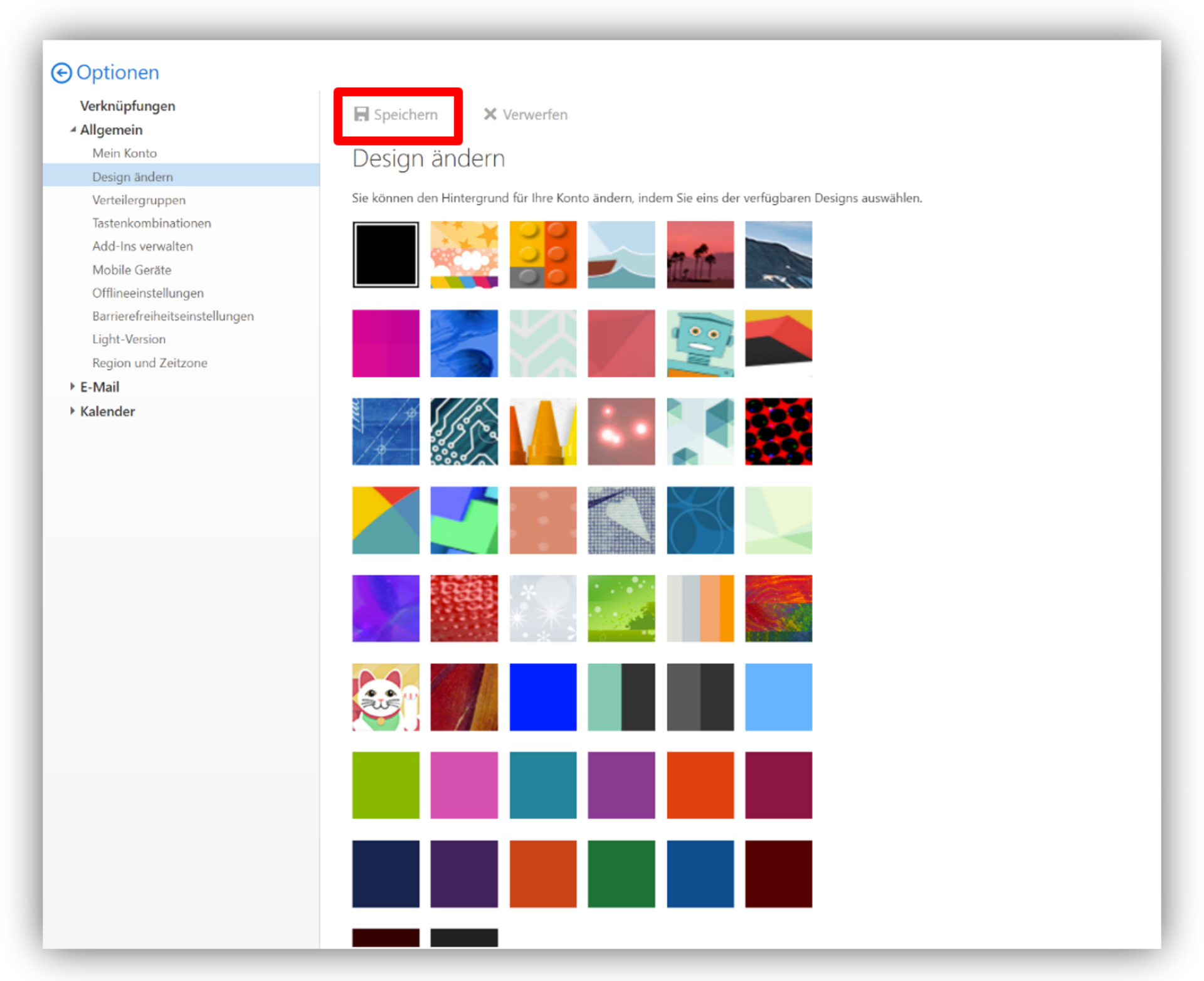Screen dimensions: 1204x981
Task: Choose the mint chevron pattern theme
Action: click(543, 343)
